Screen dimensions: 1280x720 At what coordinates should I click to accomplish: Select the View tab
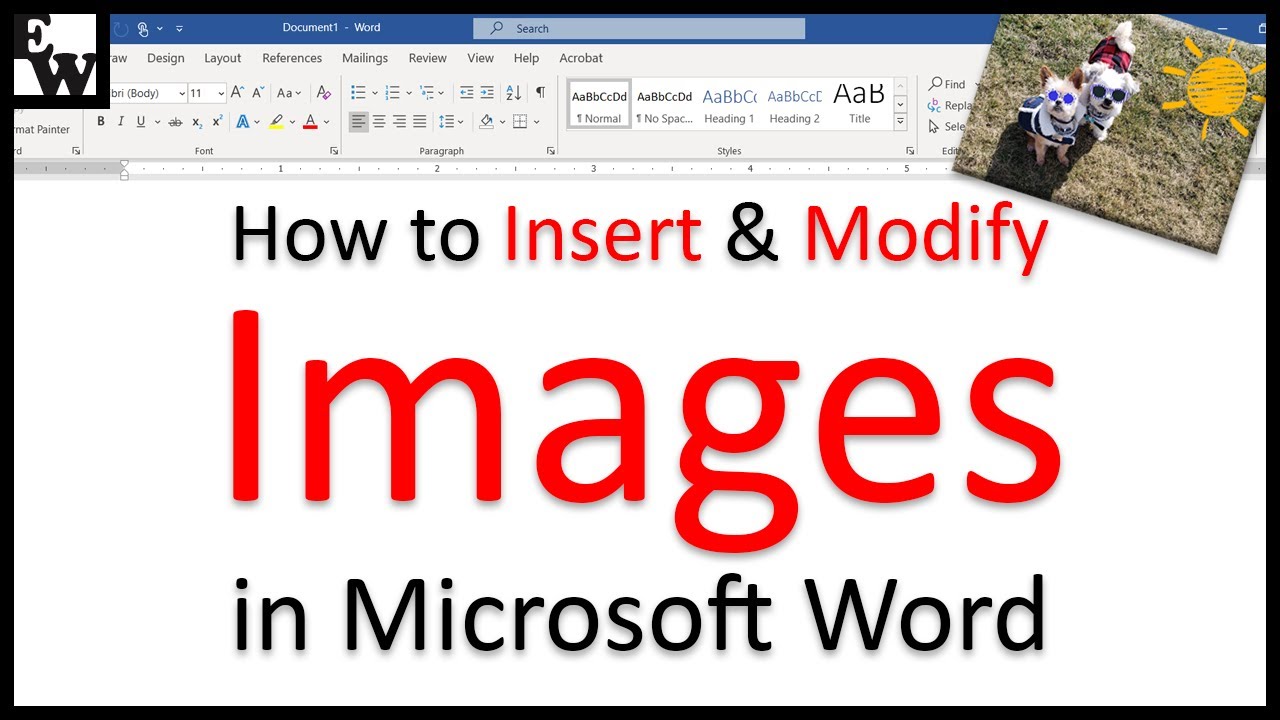tap(481, 58)
